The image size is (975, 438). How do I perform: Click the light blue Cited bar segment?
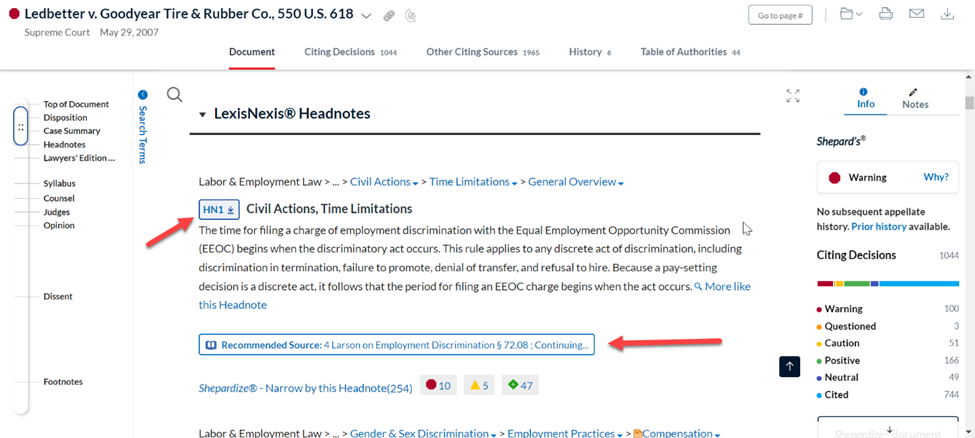coord(919,284)
